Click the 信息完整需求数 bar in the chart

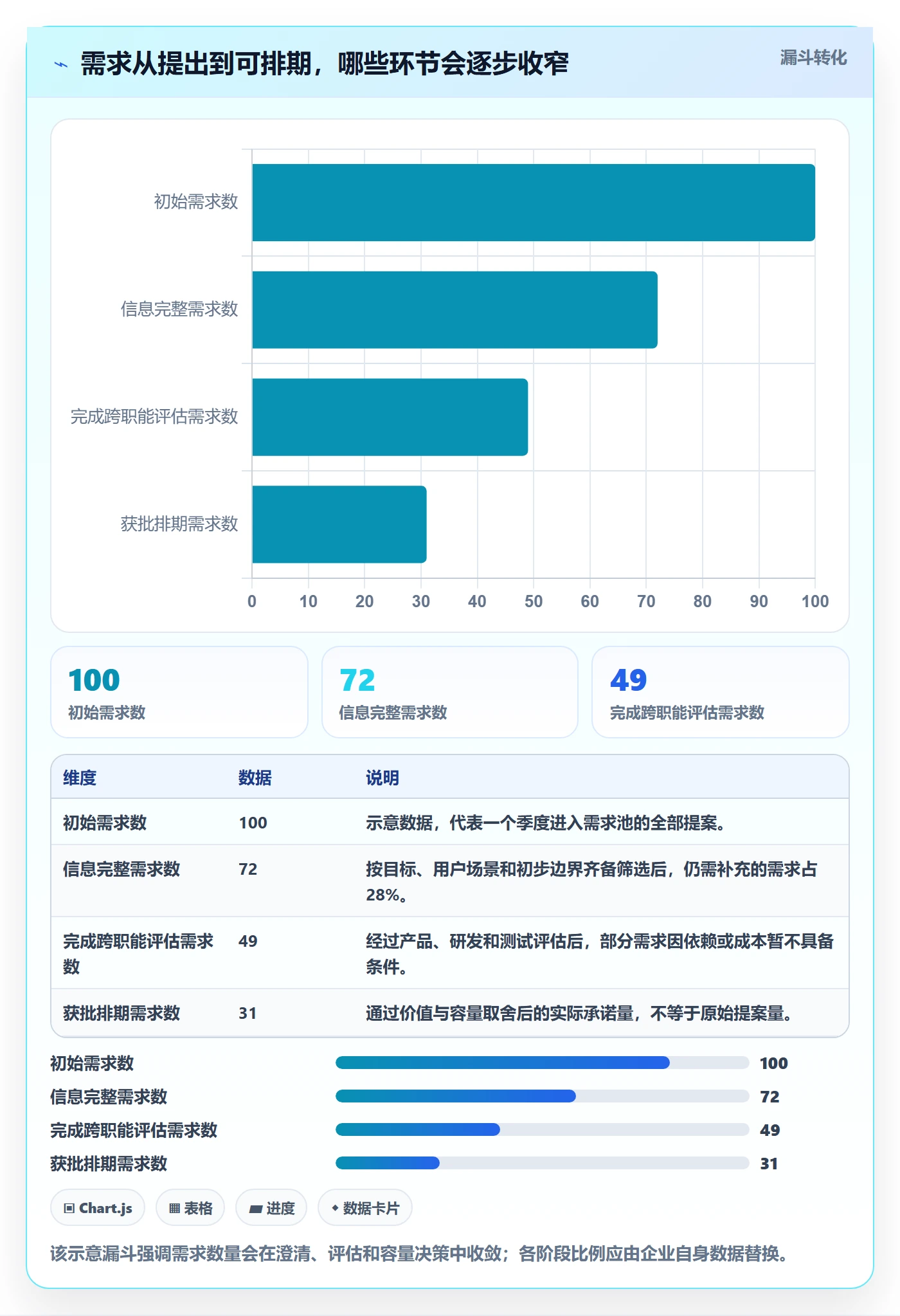[455, 310]
